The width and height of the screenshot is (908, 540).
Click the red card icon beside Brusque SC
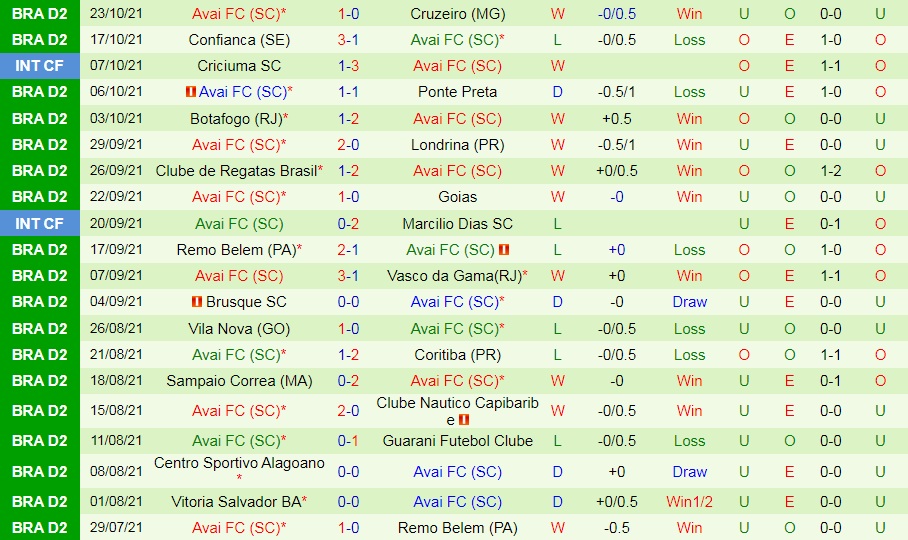click(197, 302)
